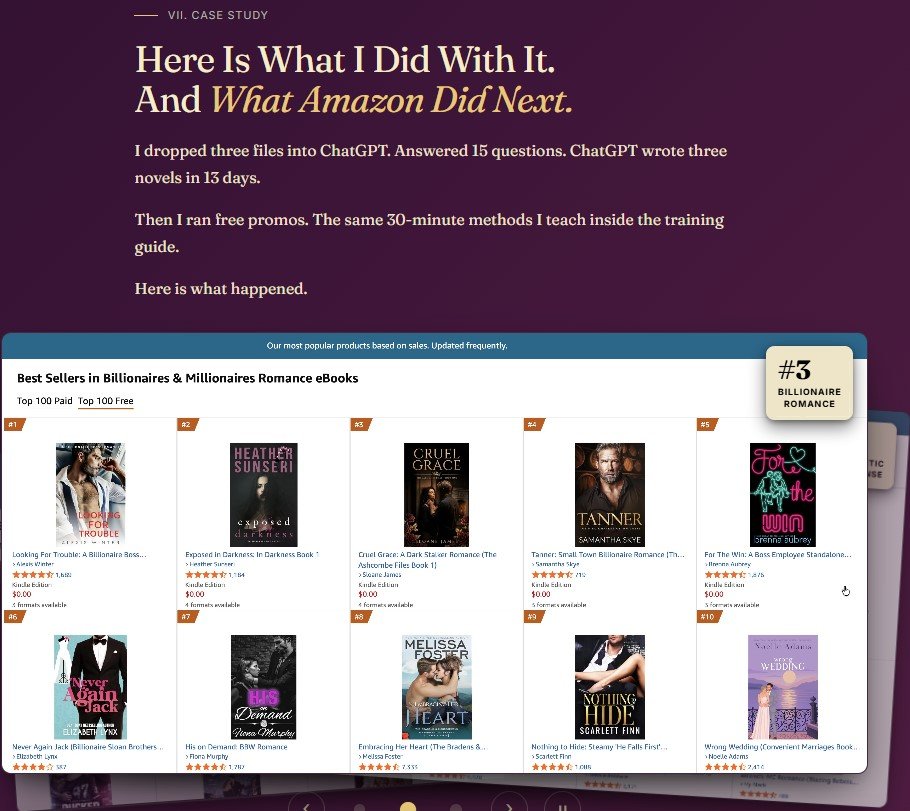
Task: Click star rating of Embracing Her Heart
Action: (378, 767)
